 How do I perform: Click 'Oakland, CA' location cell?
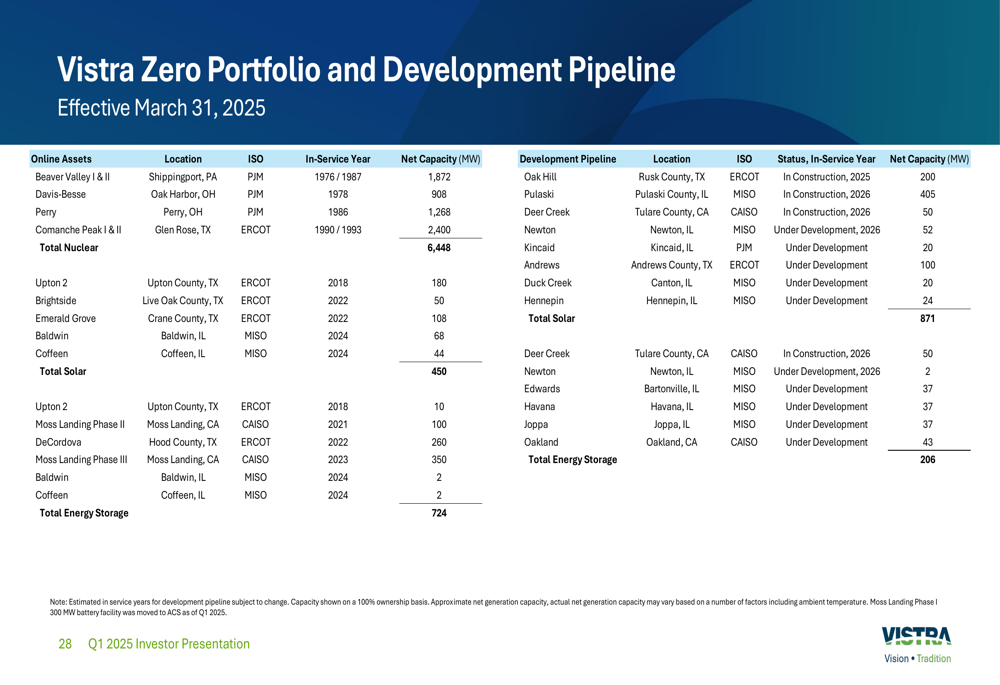point(672,442)
